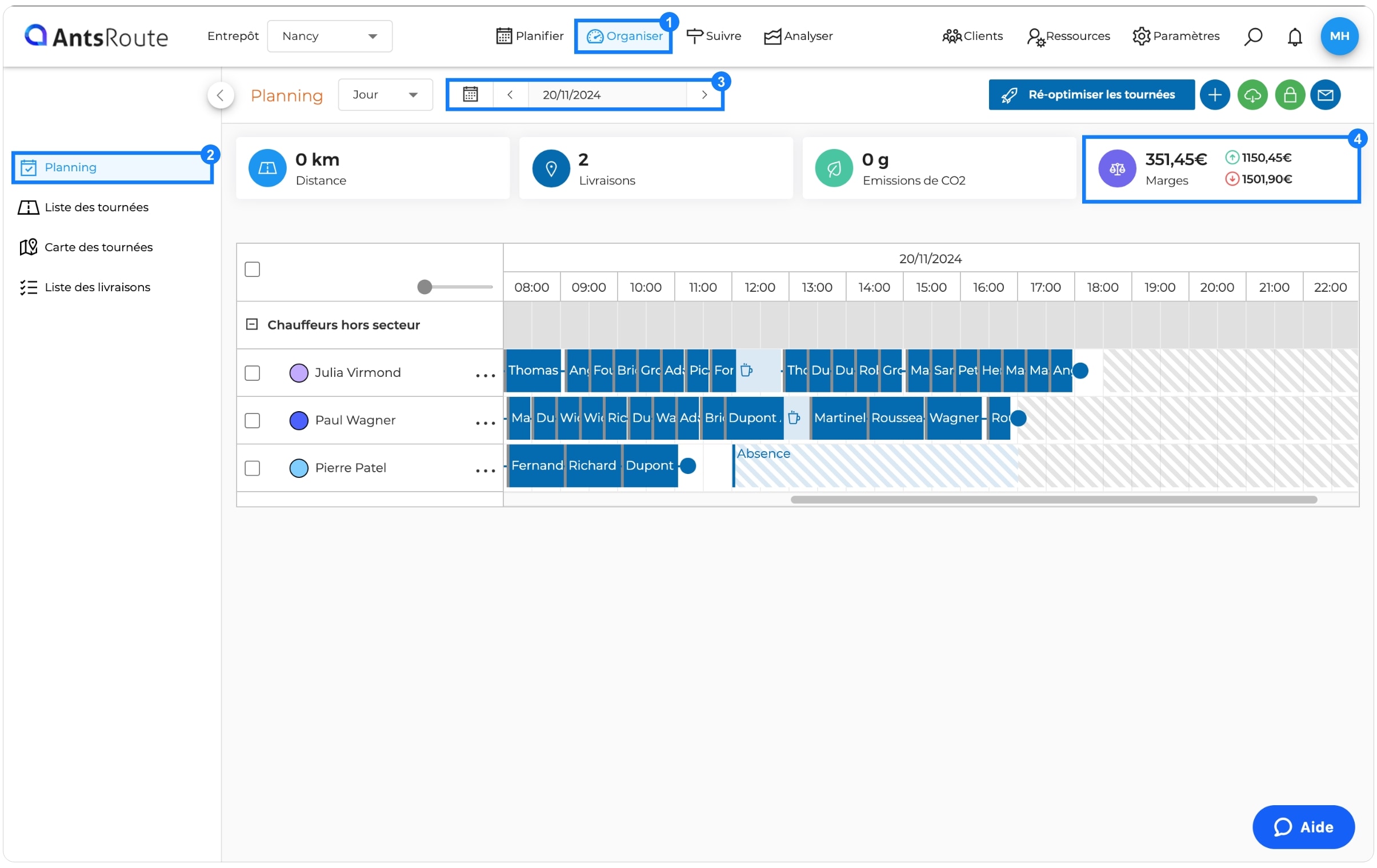Go to the next day arrow

pos(704,94)
